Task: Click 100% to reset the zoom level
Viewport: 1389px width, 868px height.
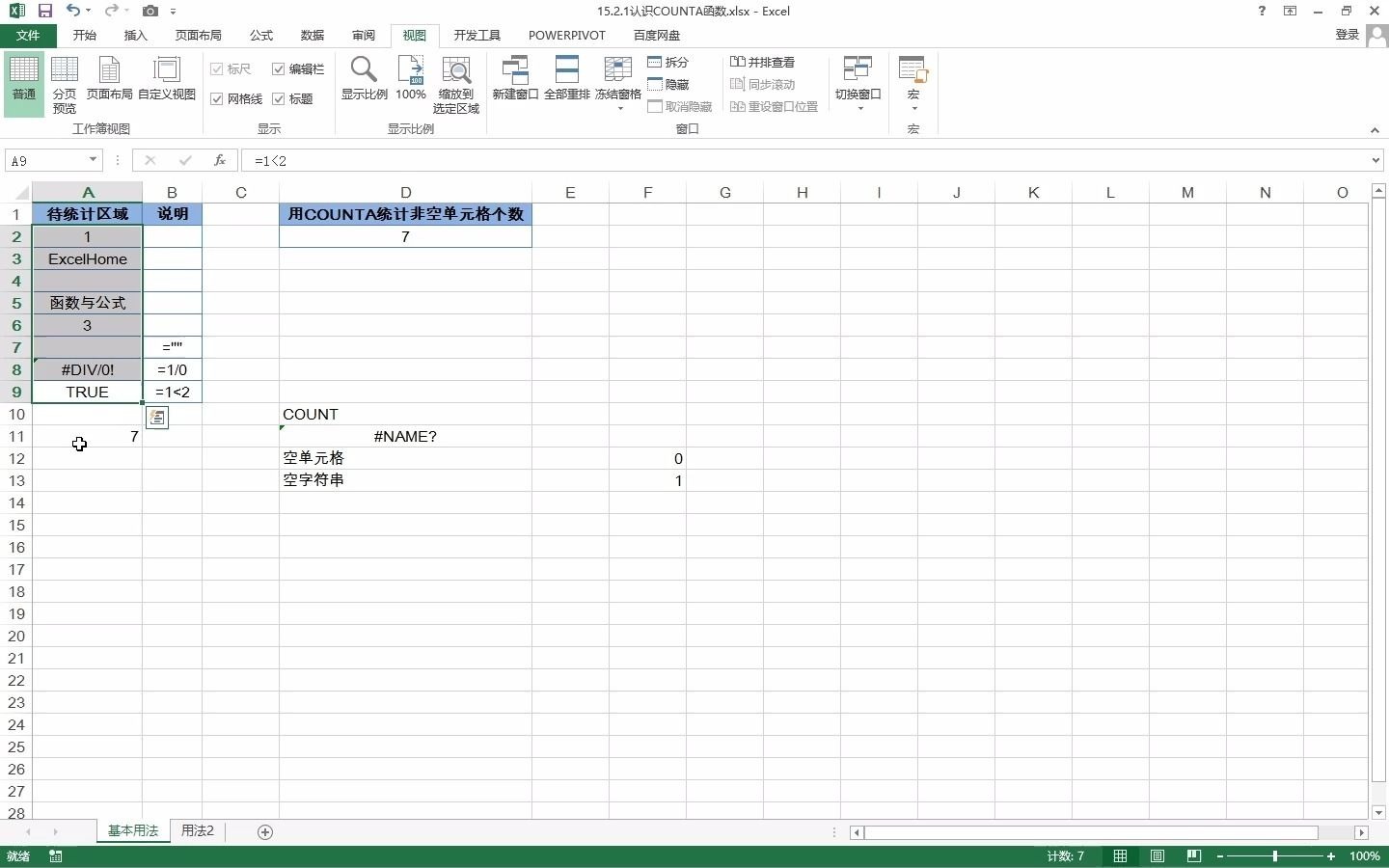Action: [x=410, y=82]
